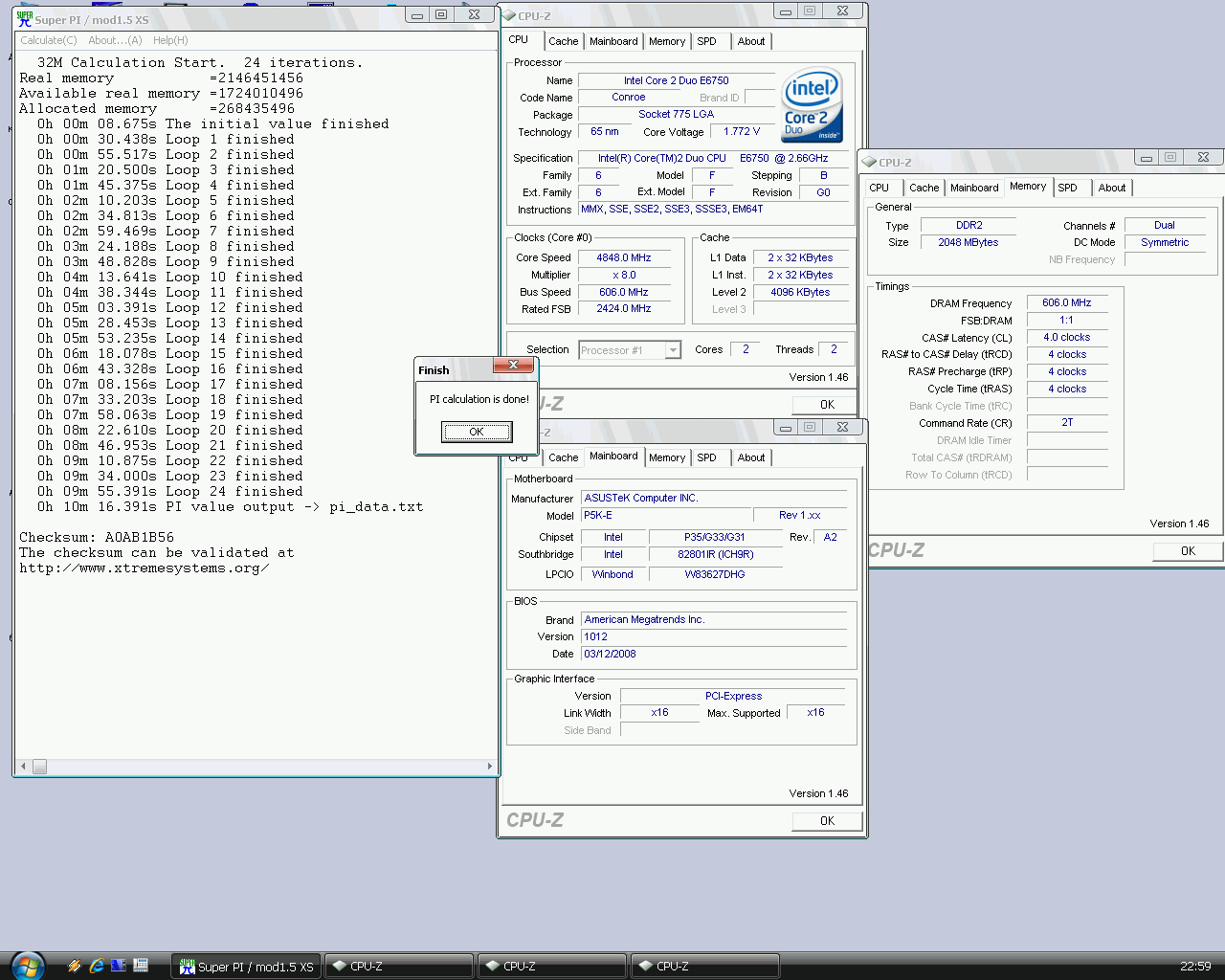
Task: Click the taskbar clock showing 22:59
Action: coord(1195,966)
